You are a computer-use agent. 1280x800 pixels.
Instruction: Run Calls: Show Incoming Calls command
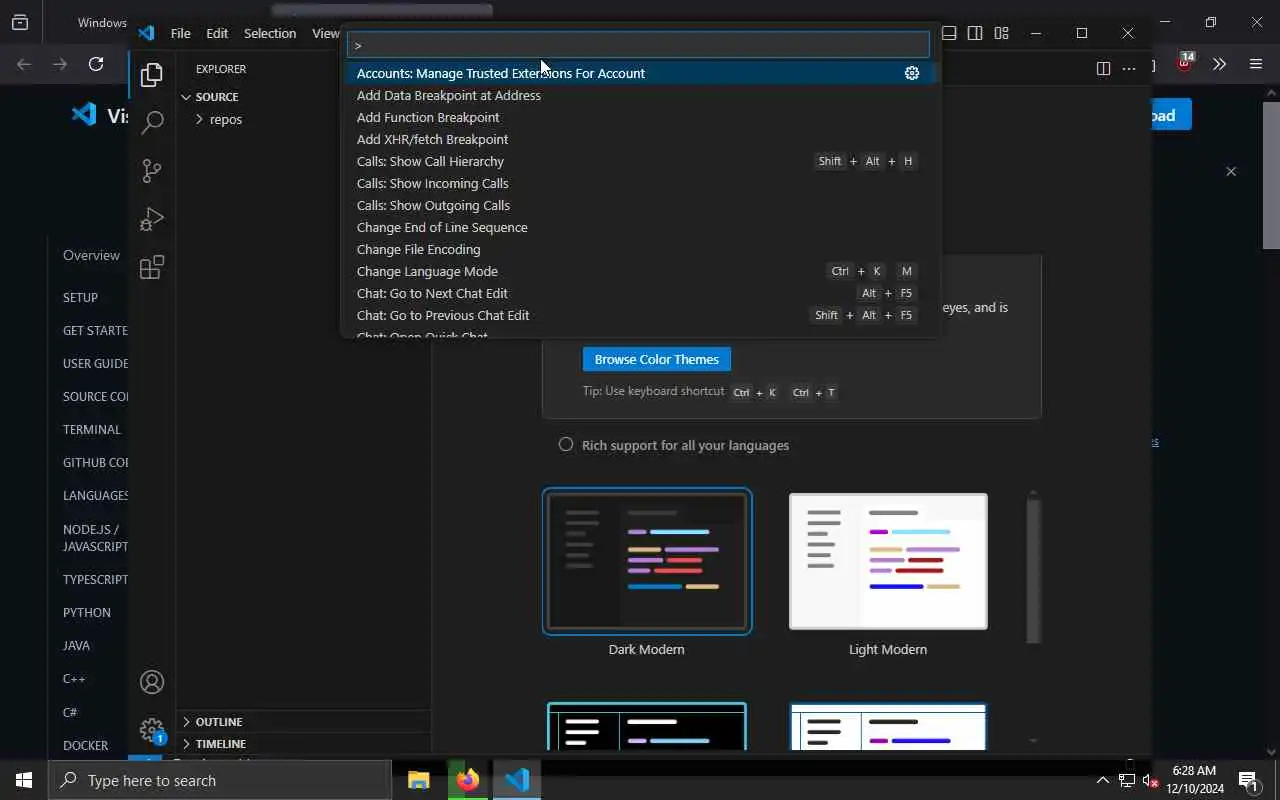pos(639,183)
